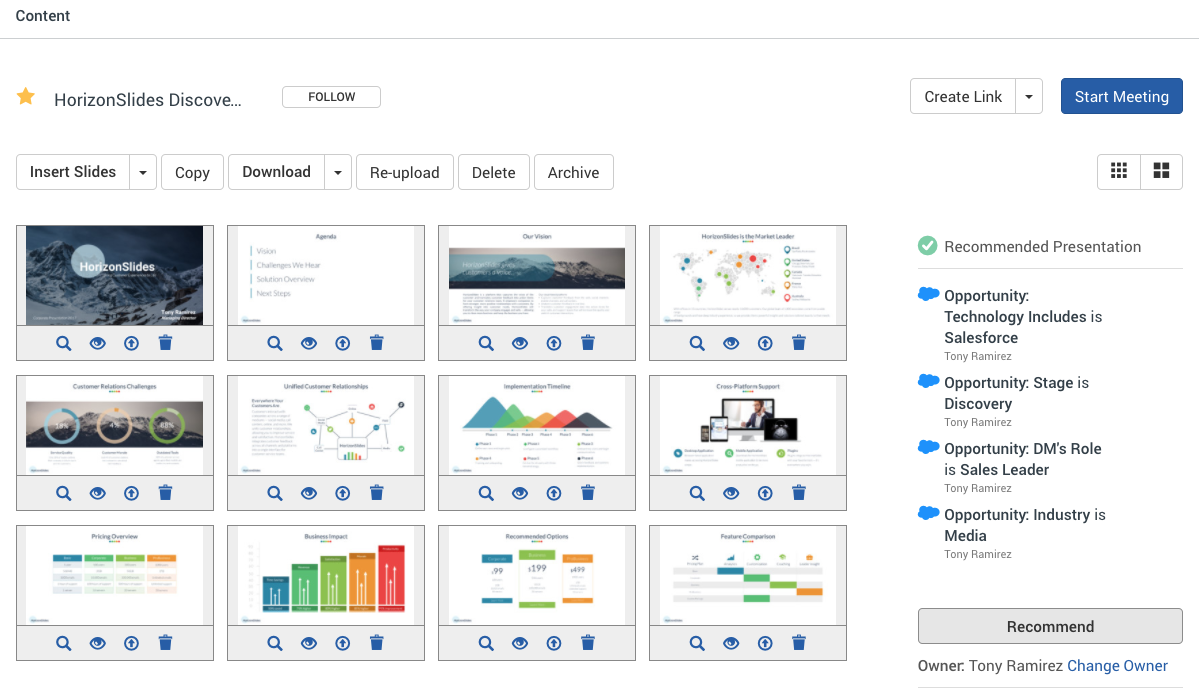Archive the presentation with the Archive button
The height and width of the screenshot is (698, 1199).
(x=574, y=172)
